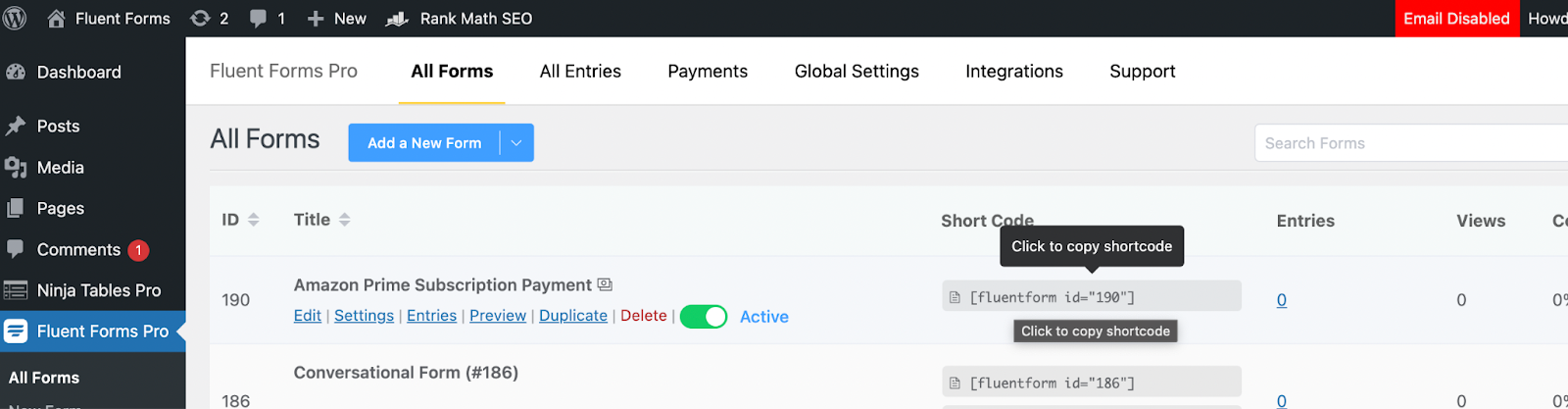Click Preview link for Amazon Prime form

498,316
